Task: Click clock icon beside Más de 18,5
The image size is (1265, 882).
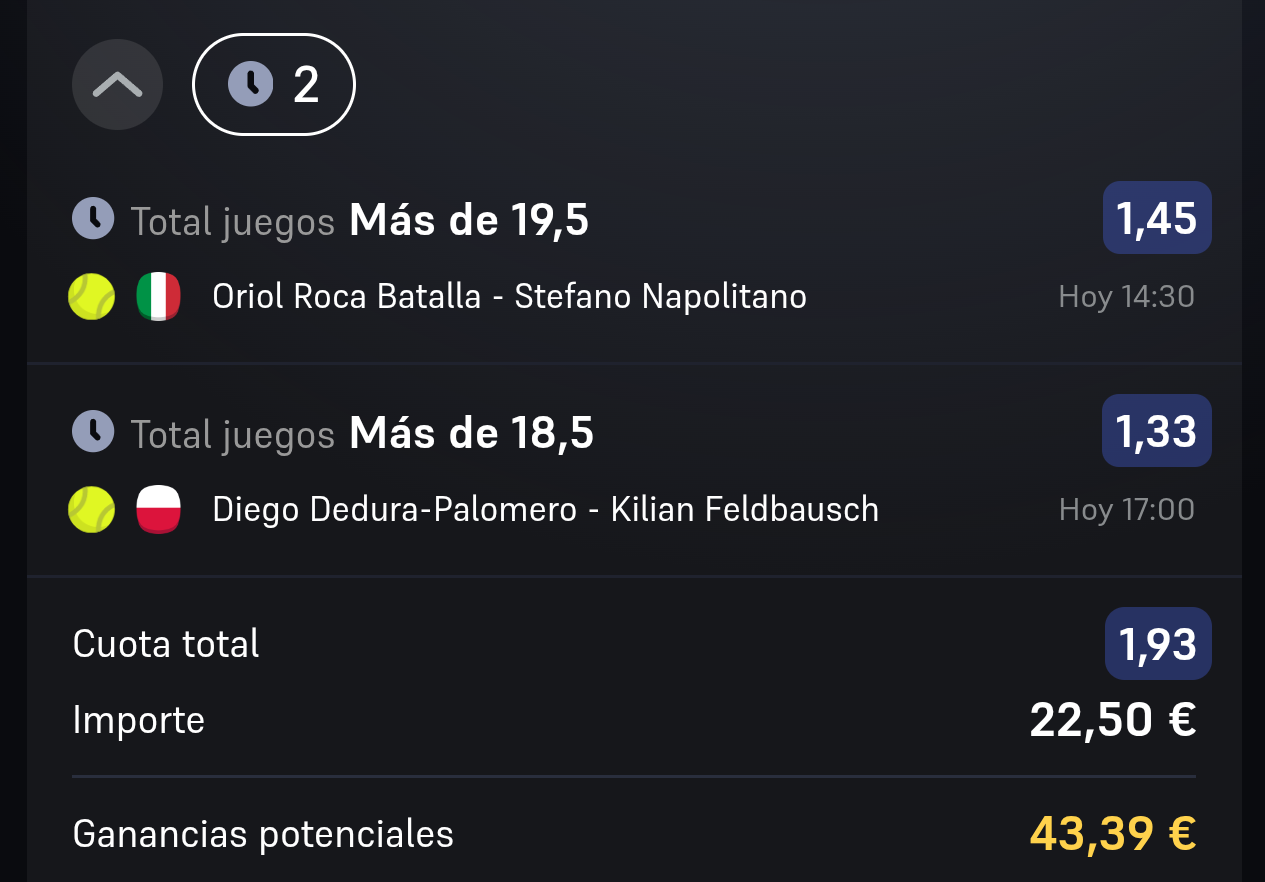Action: coord(93,431)
